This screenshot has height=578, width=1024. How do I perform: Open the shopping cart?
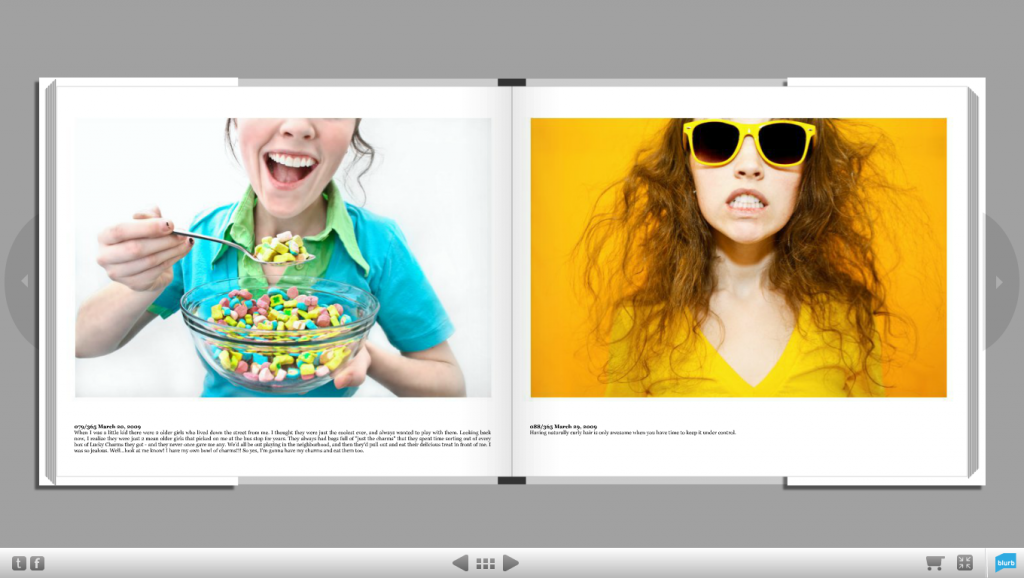coord(935,563)
